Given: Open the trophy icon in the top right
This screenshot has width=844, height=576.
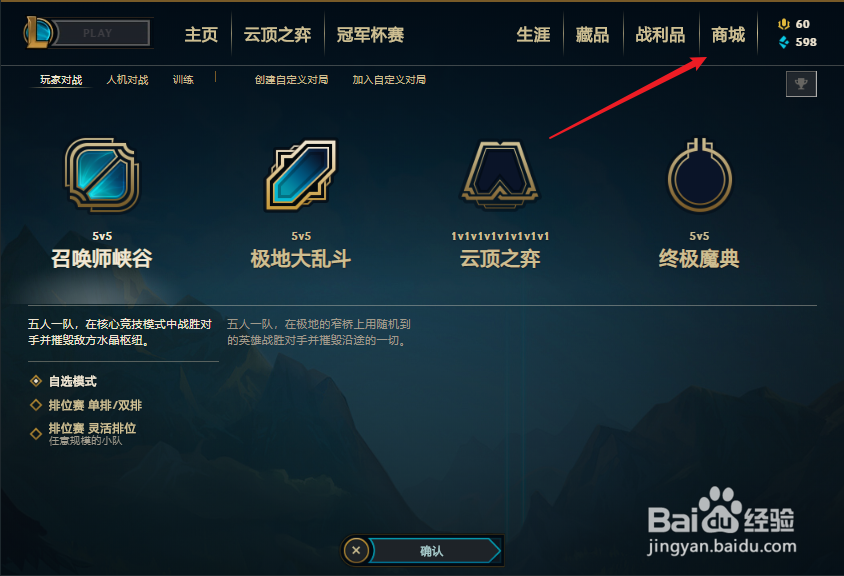Looking at the screenshot, I should [801, 84].
